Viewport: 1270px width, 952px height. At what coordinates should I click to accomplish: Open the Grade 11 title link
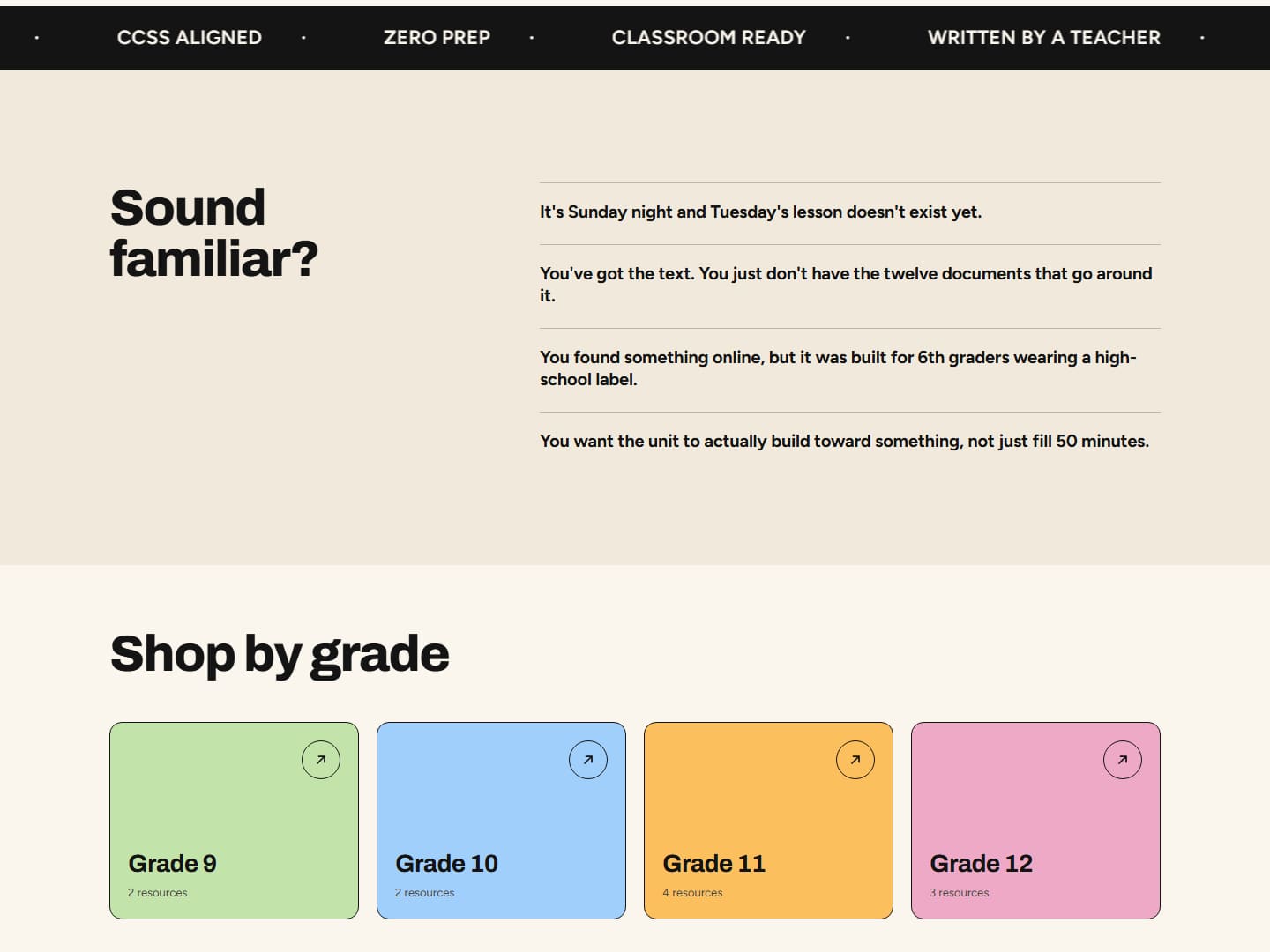(x=713, y=863)
